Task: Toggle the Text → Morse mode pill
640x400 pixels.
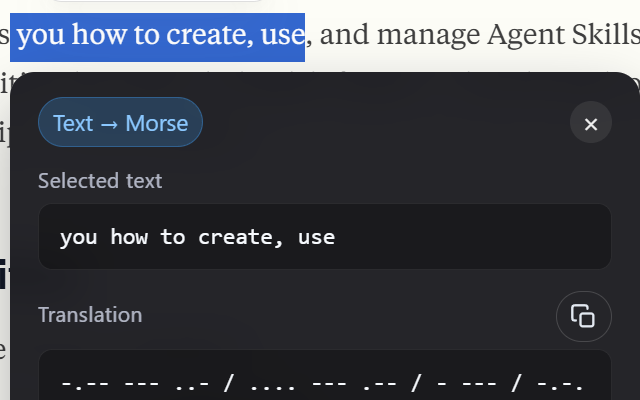Action: [120, 123]
